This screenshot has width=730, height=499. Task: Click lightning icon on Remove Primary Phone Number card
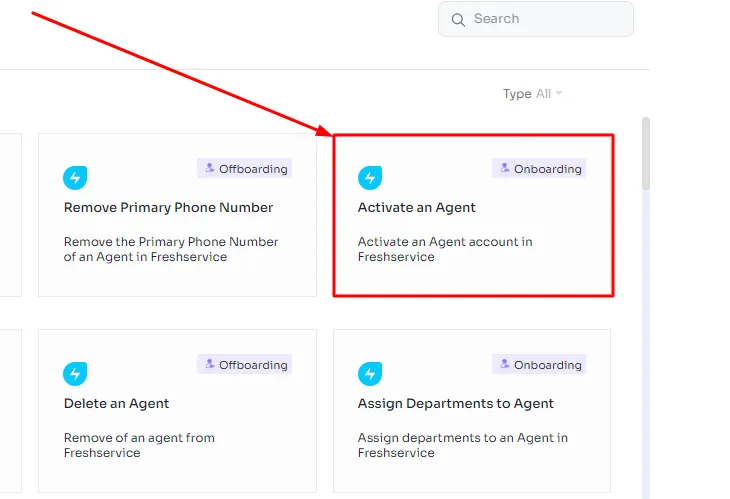tap(75, 178)
